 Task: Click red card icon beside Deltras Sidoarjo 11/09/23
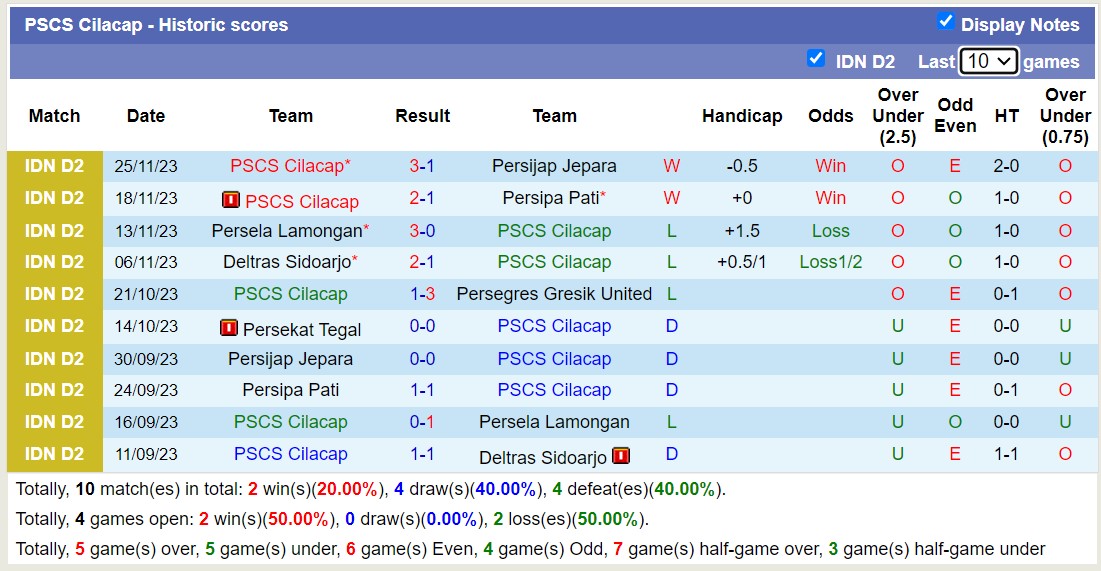click(621, 456)
